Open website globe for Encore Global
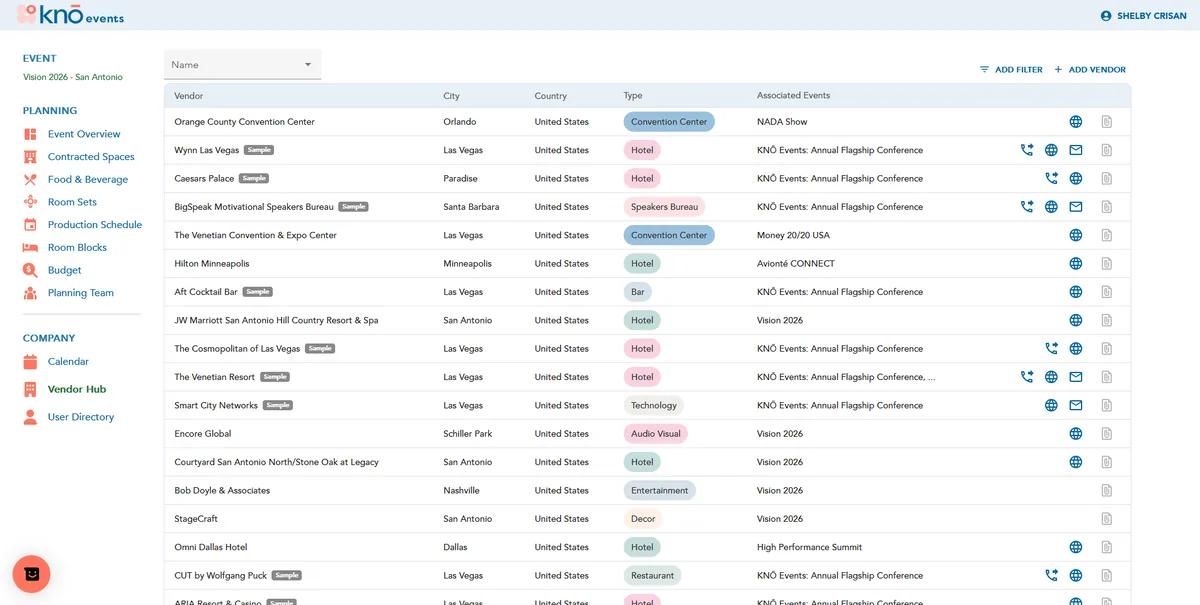Screen dimensions: 1200x605 pyautogui.click(x=1076, y=434)
